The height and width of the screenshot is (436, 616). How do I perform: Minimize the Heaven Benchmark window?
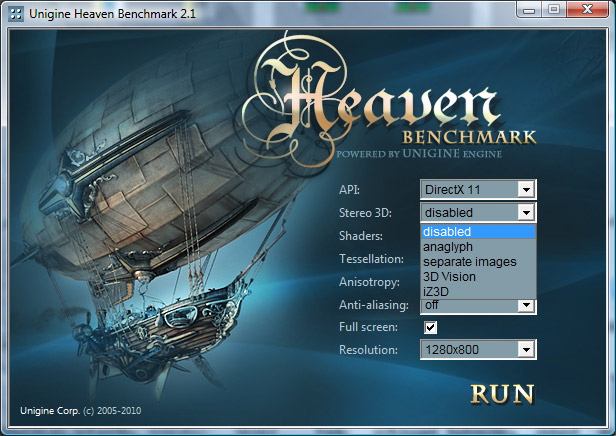pyautogui.click(x=523, y=12)
